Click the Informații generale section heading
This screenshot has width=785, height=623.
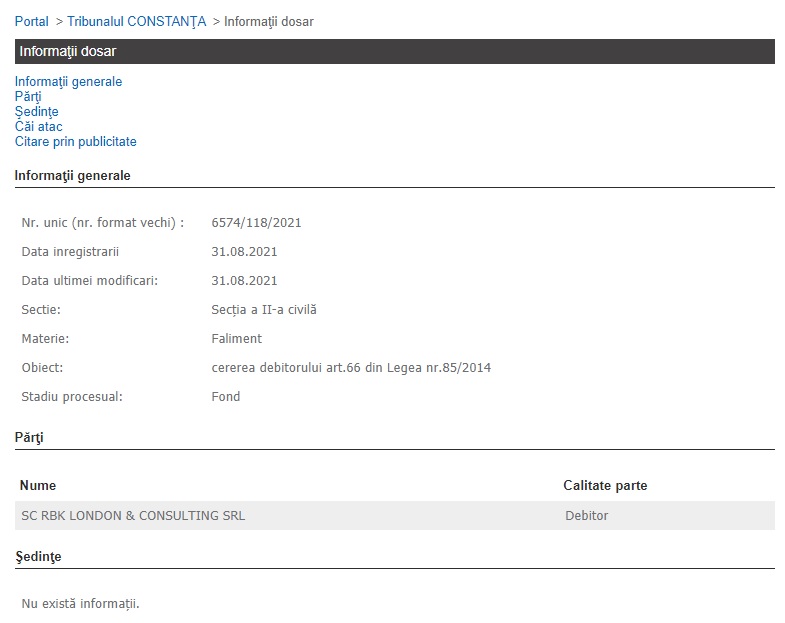[x=73, y=176]
